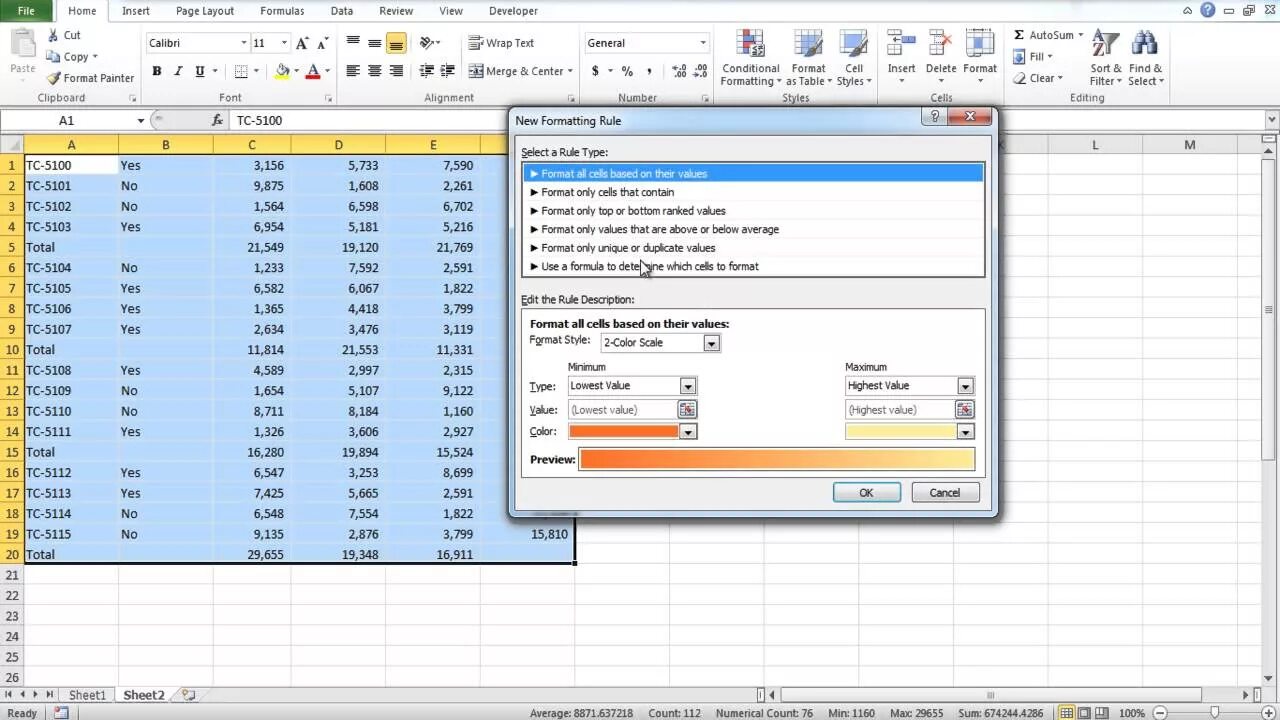Click Merge & Center
This screenshot has height=720, width=1280.
(x=516, y=71)
